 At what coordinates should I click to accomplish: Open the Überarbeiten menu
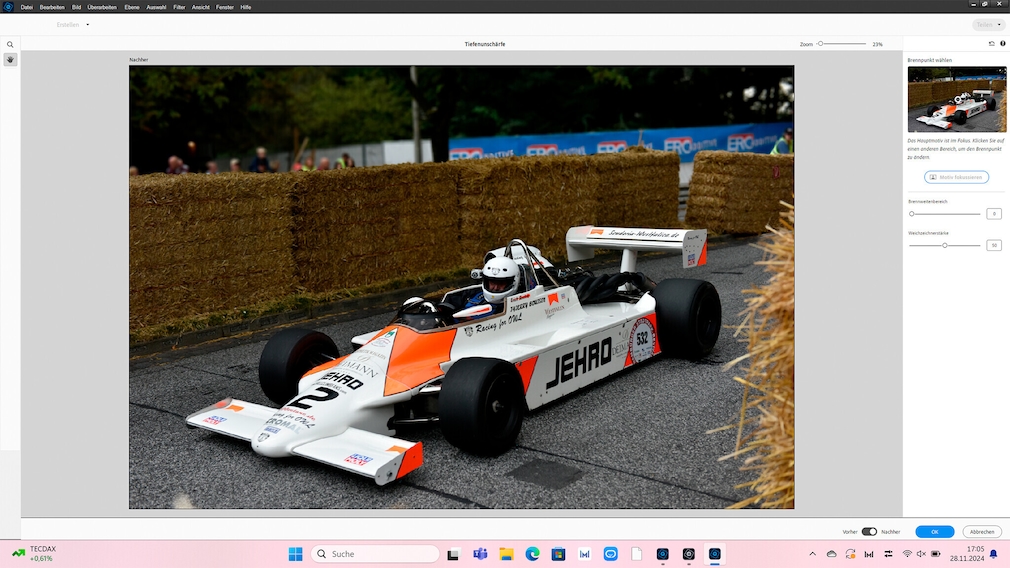coord(102,7)
